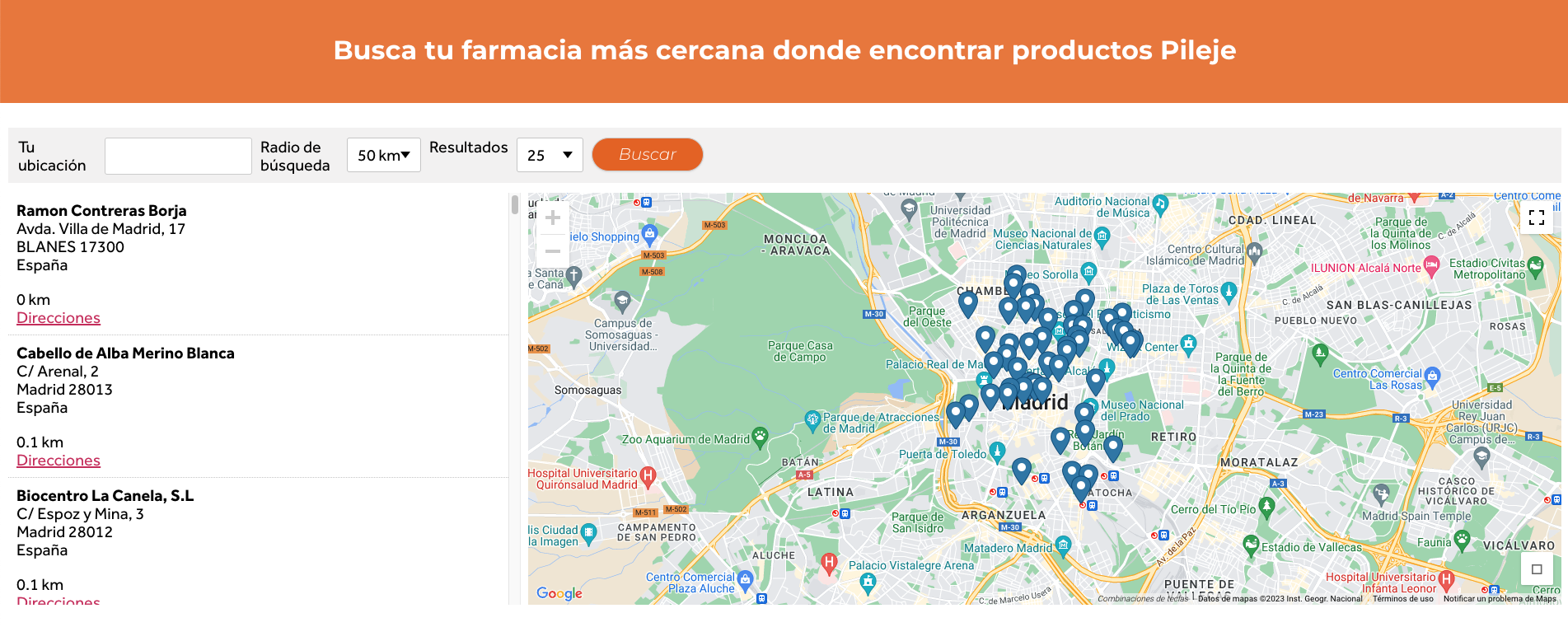The height and width of the screenshot is (627, 1568).
Task: Select Biocentro La Canela, S.L name
Action: pyautogui.click(x=105, y=496)
